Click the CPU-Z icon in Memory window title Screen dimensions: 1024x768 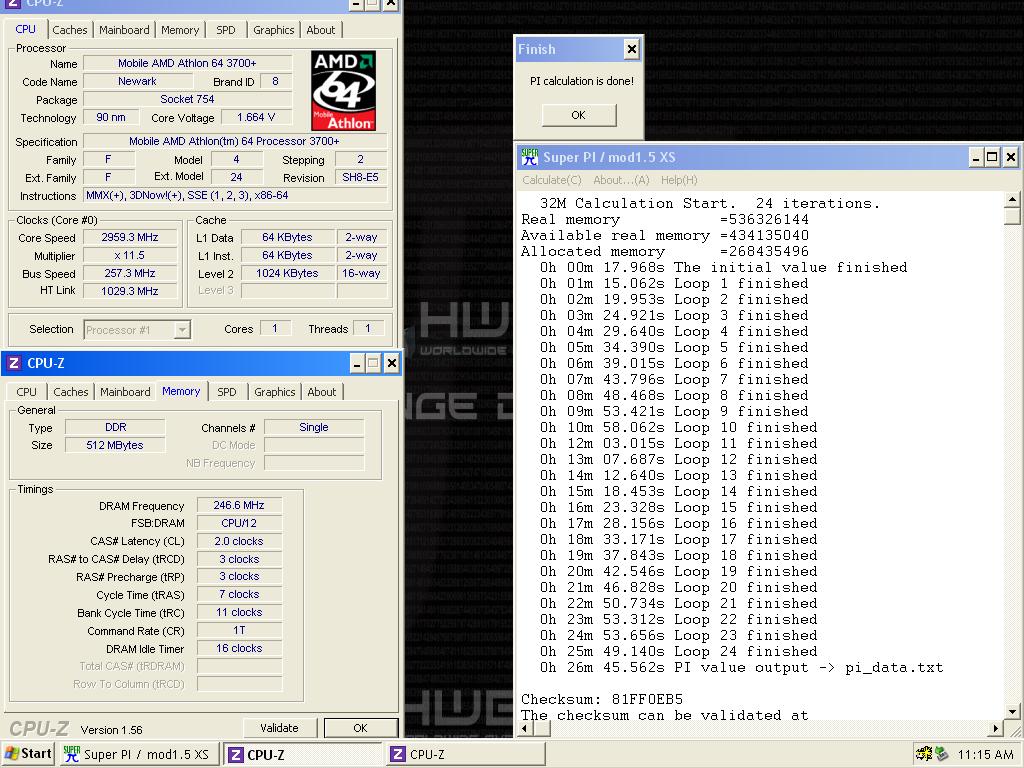(x=13, y=363)
